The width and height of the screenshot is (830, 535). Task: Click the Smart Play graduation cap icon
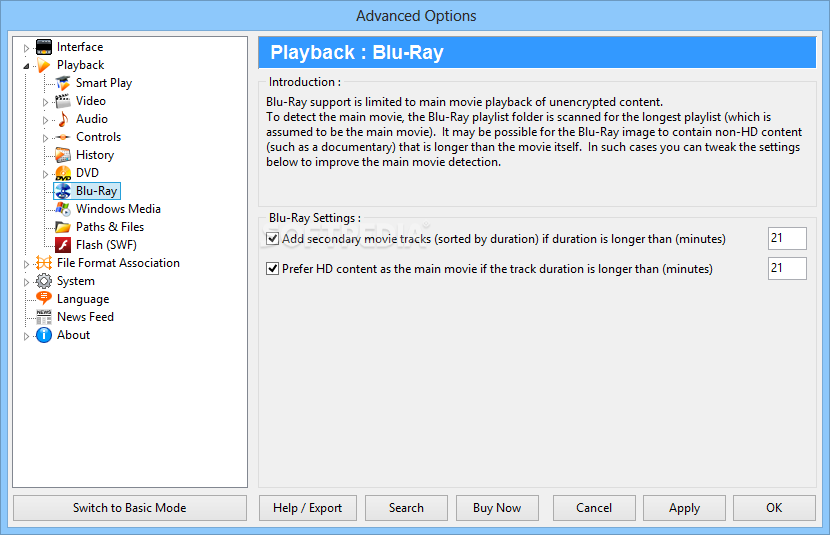63,83
